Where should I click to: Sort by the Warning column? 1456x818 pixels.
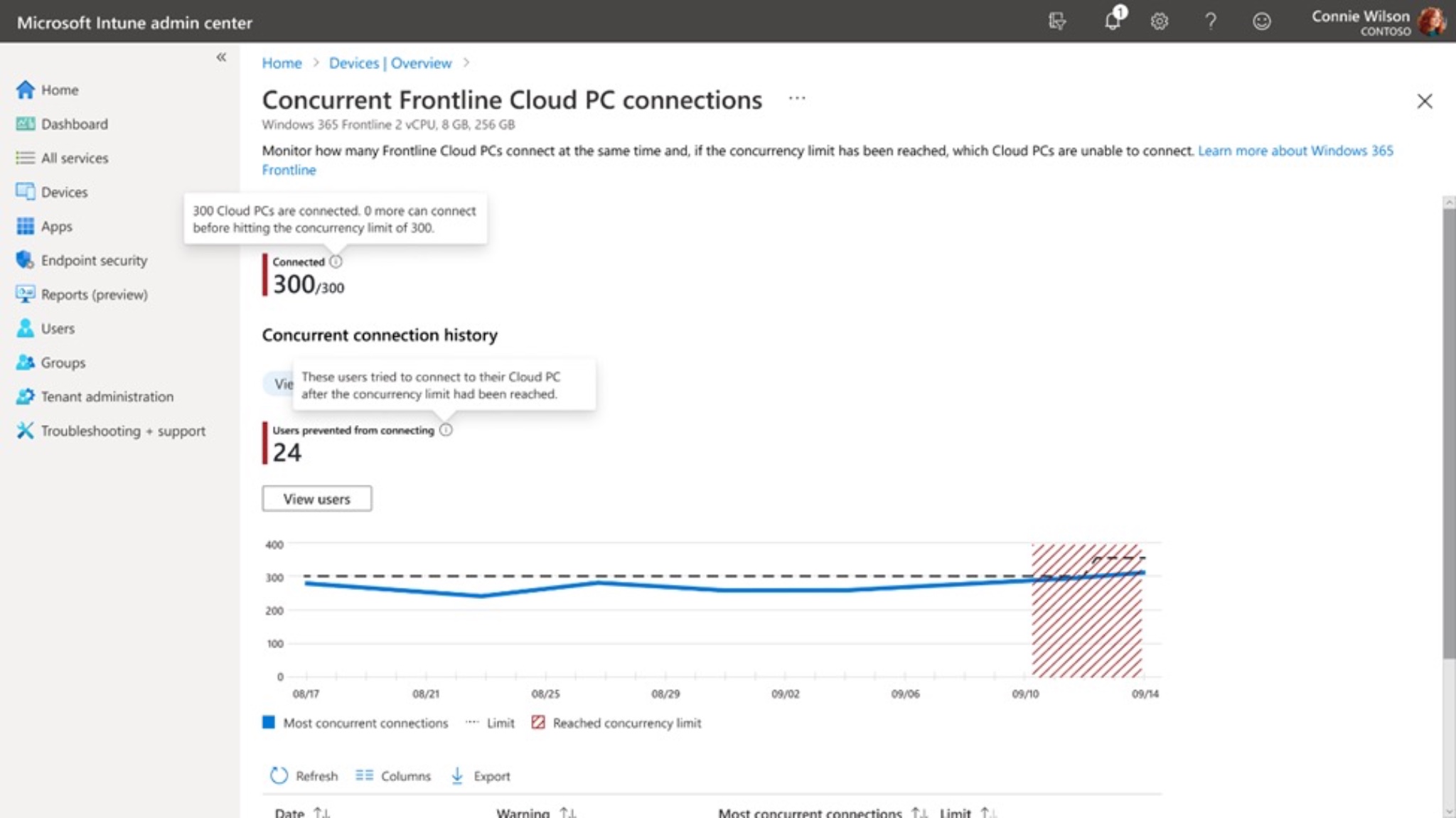[536, 812]
